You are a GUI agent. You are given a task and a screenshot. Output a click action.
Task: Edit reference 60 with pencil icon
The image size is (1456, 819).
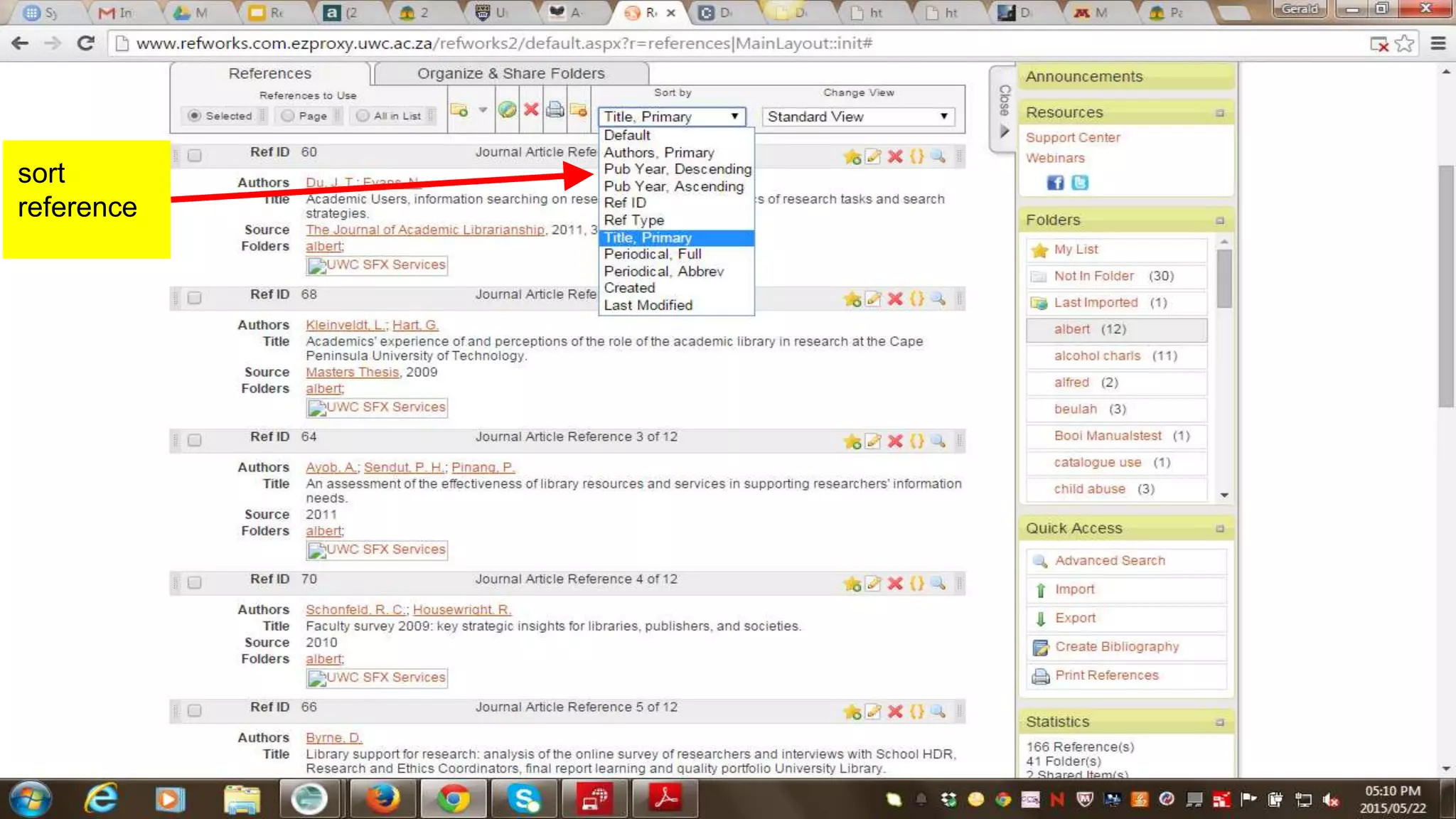(873, 156)
